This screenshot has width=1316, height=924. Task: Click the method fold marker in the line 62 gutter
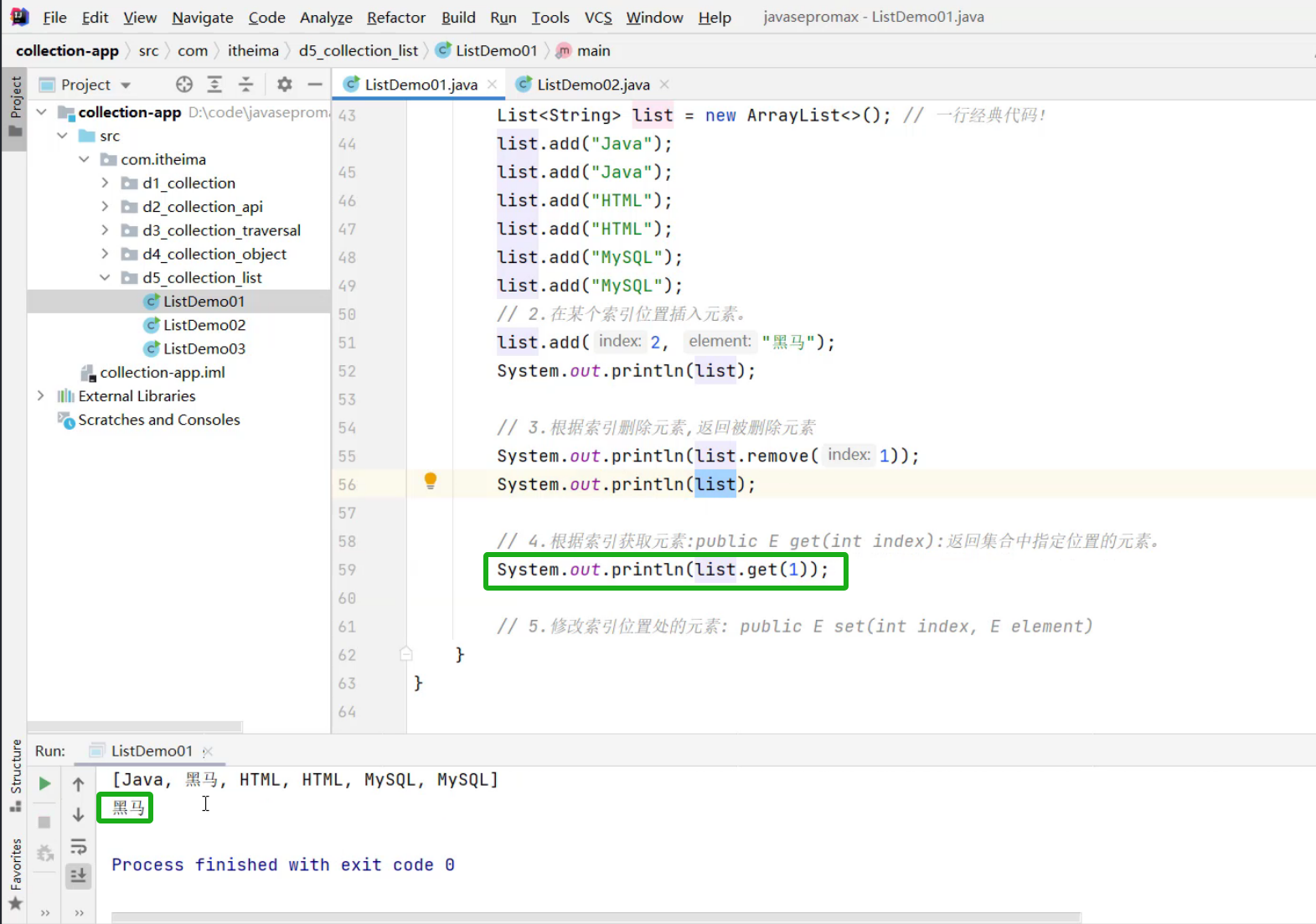(x=406, y=654)
